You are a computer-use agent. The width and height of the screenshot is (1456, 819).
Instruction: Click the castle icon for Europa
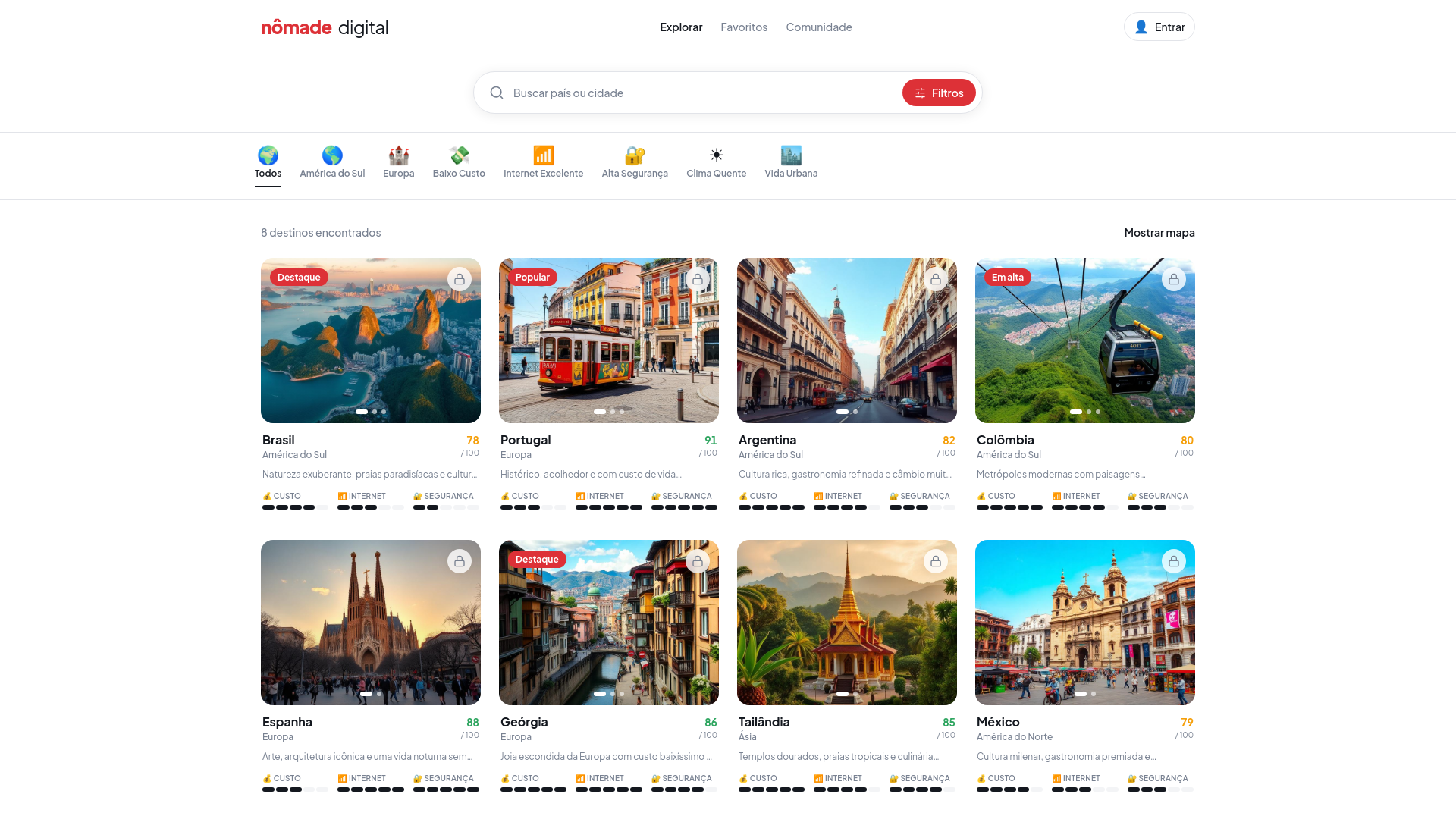point(399,155)
